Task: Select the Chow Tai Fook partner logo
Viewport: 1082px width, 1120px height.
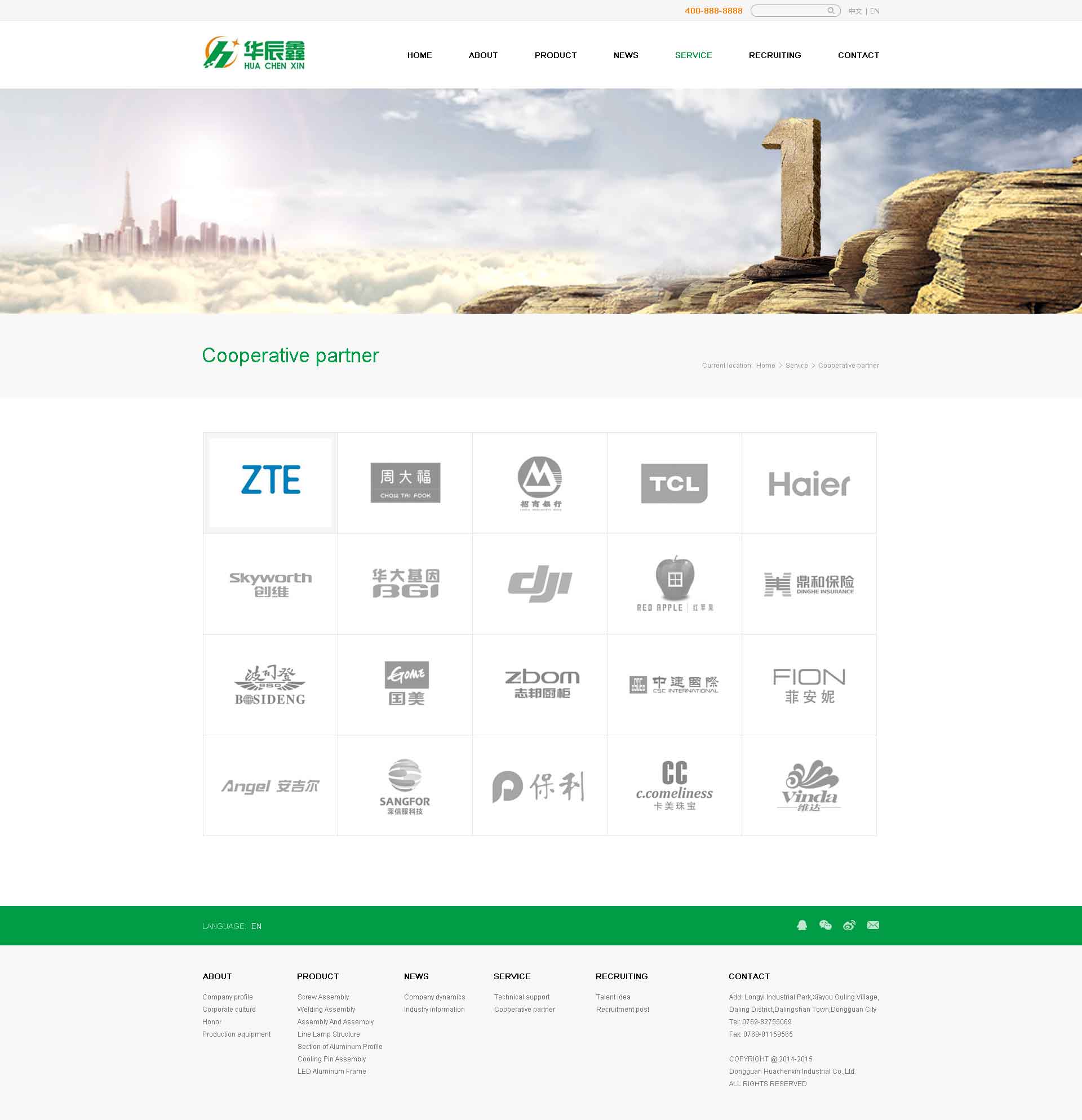Action: pos(405,482)
